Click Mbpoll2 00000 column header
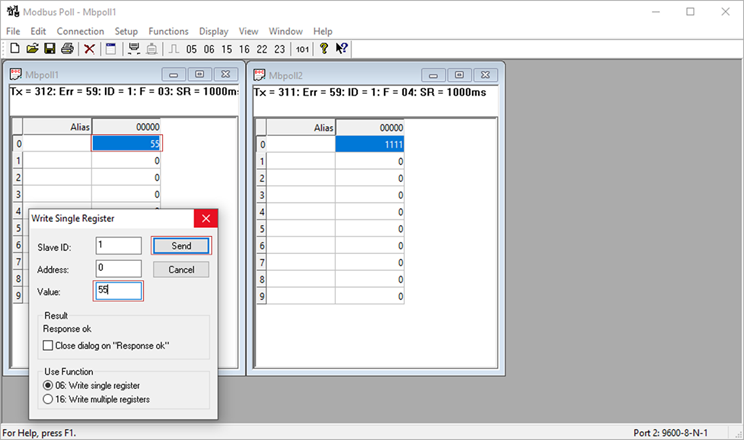 pyautogui.click(x=370, y=128)
